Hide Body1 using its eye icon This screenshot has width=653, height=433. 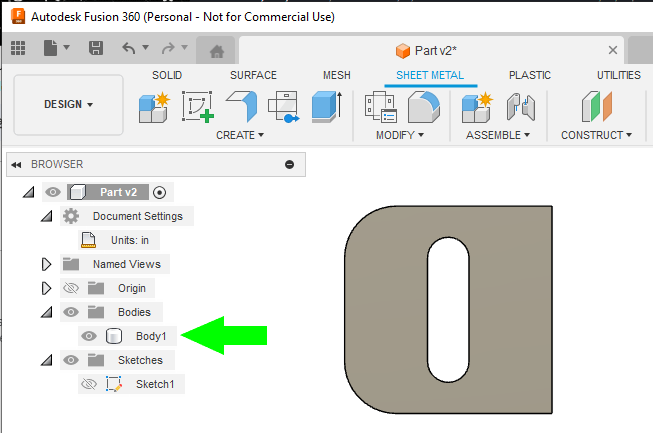tap(89, 336)
